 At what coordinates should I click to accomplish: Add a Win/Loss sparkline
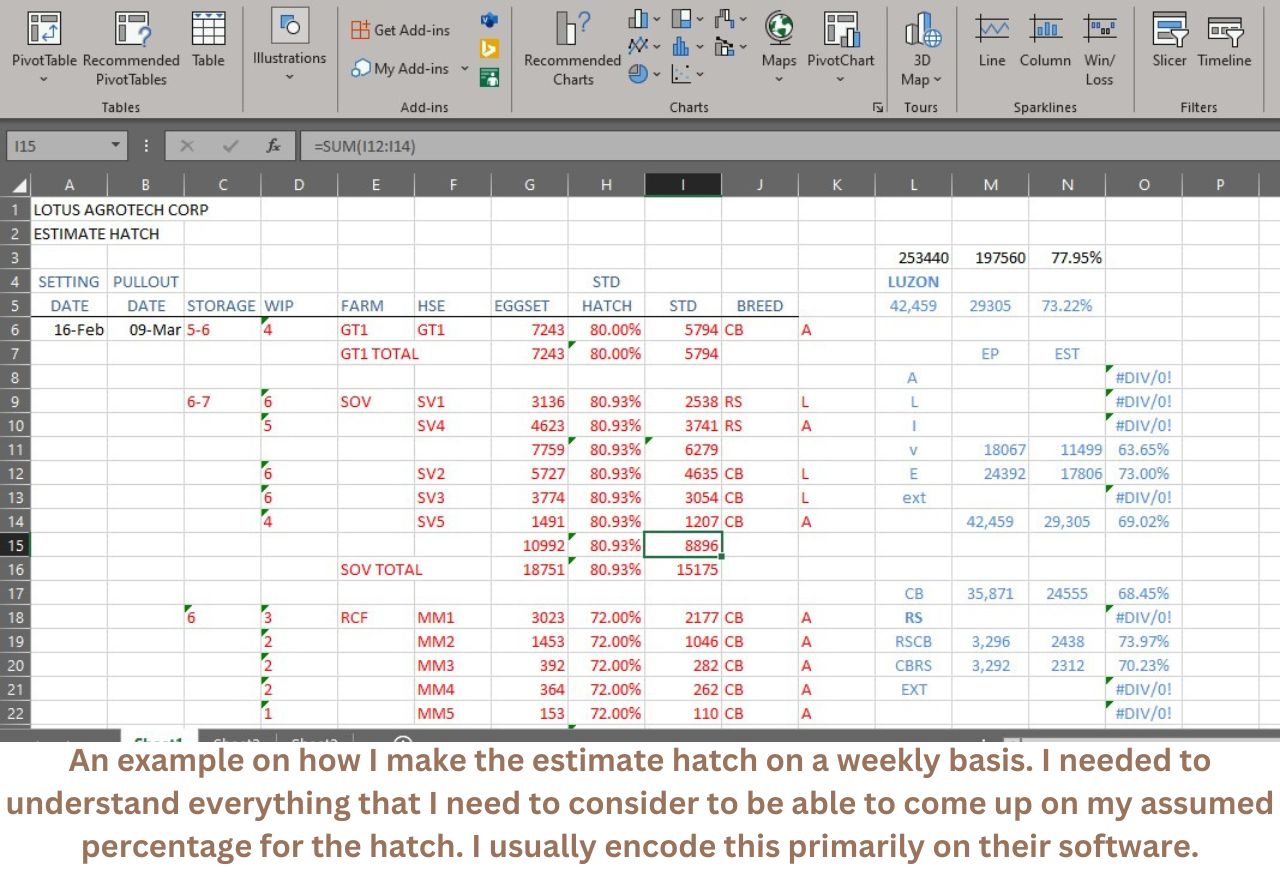pos(1099,50)
